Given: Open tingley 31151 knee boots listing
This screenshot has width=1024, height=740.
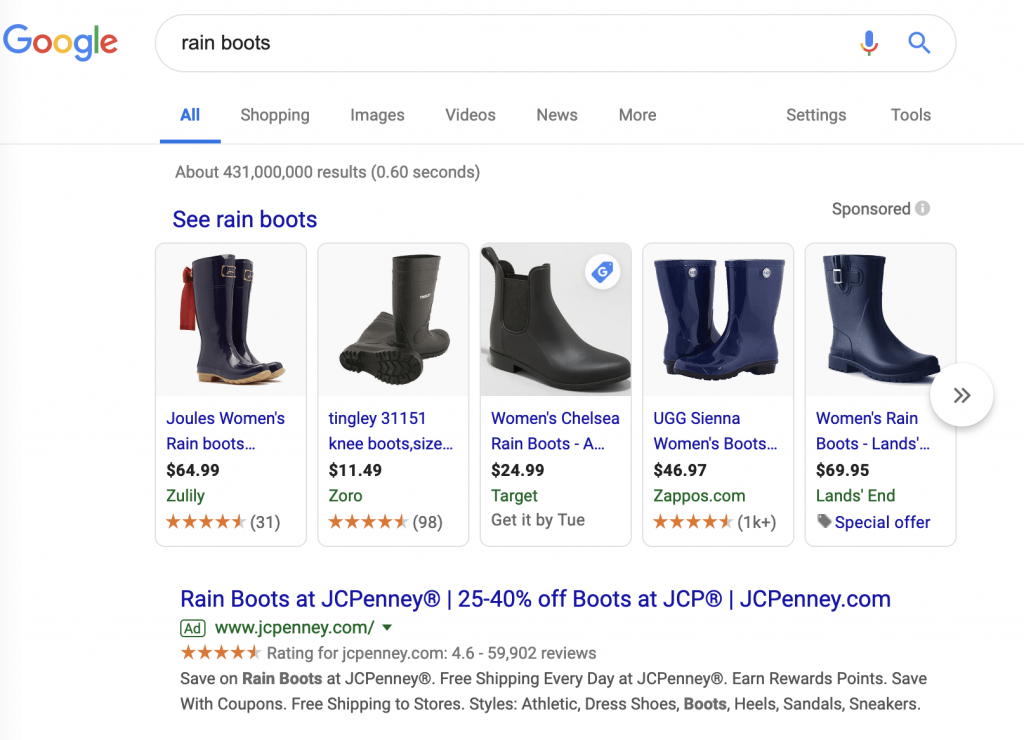Looking at the screenshot, I should [x=391, y=431].
